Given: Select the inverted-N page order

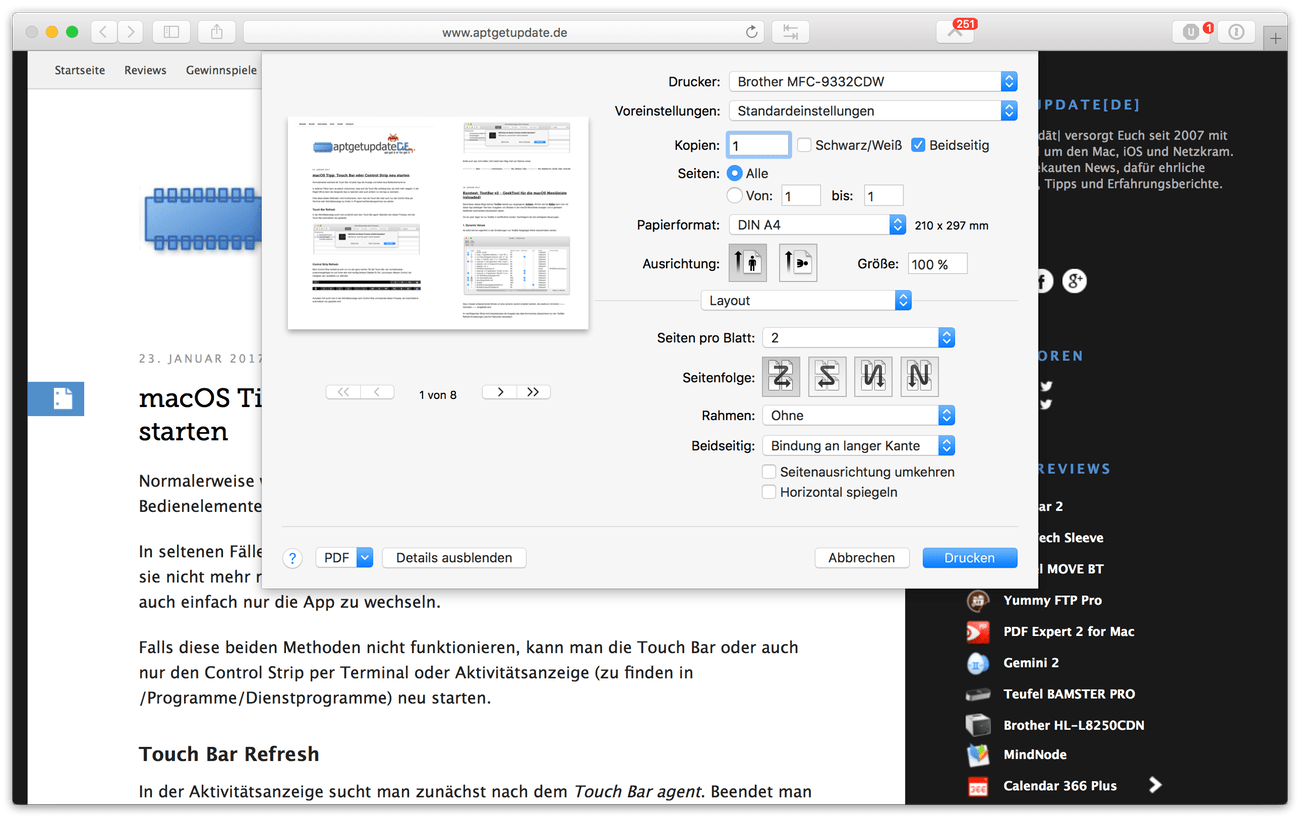Looking at the screenshot, I should 874,376.
